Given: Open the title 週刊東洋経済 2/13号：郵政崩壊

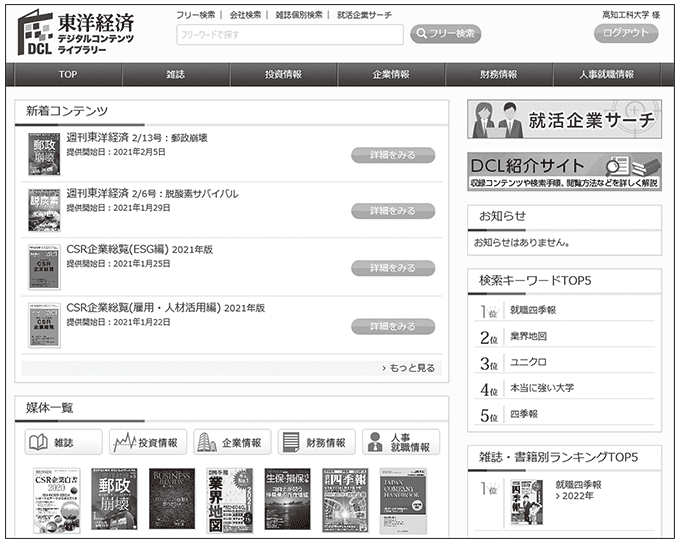Looking at the screenshot, I should [137, 138].
